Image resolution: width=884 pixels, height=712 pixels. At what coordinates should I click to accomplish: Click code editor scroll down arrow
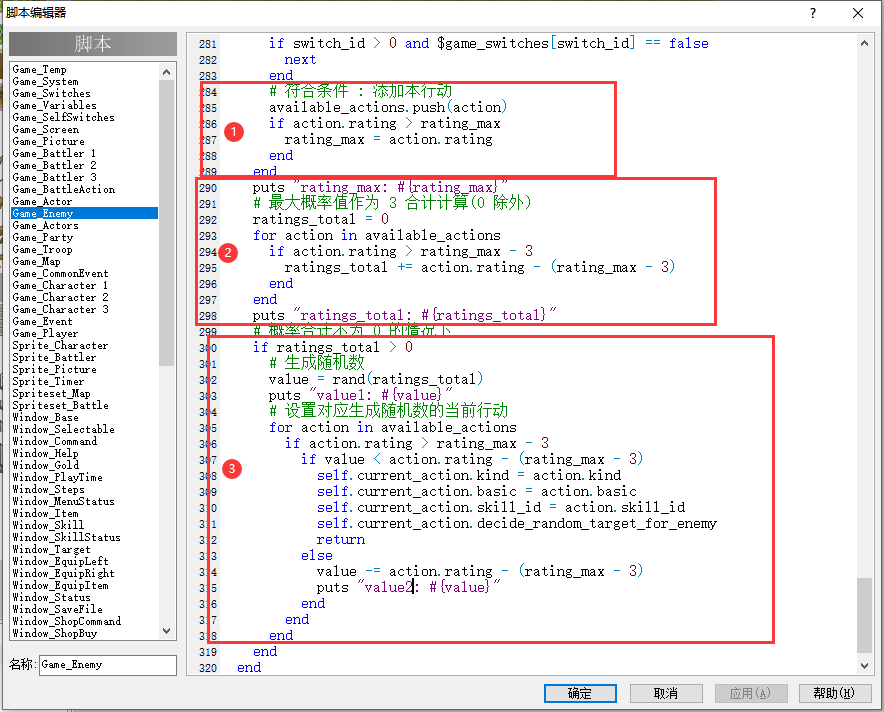pyautogui.click(x=864, y=666)
